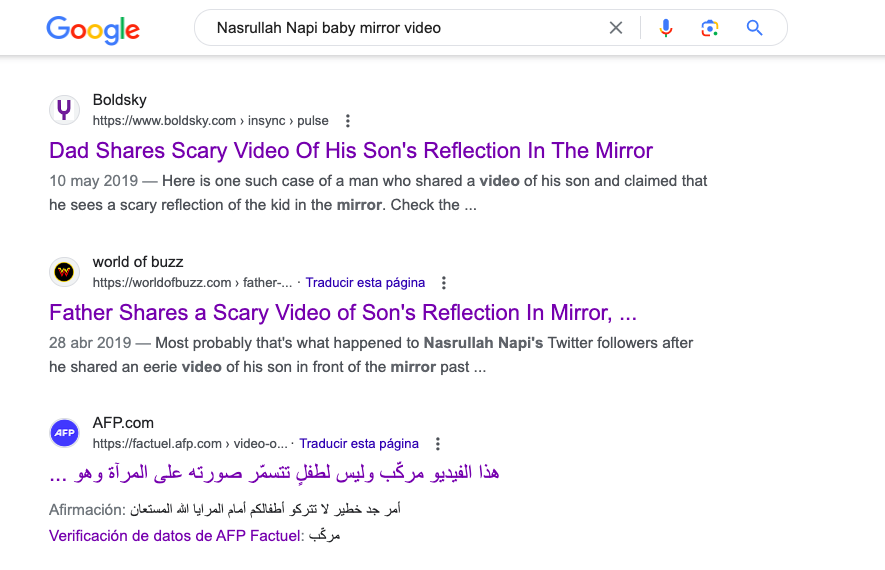Open three-dot menu for world of buzz result

tap(444, 283)
